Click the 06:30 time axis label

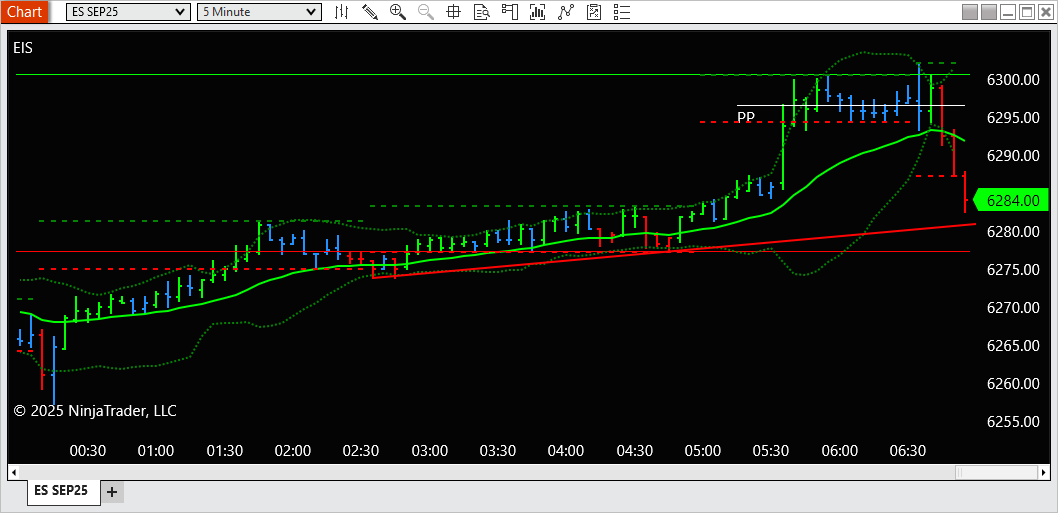pyautogui.click(x=907, y=450)
